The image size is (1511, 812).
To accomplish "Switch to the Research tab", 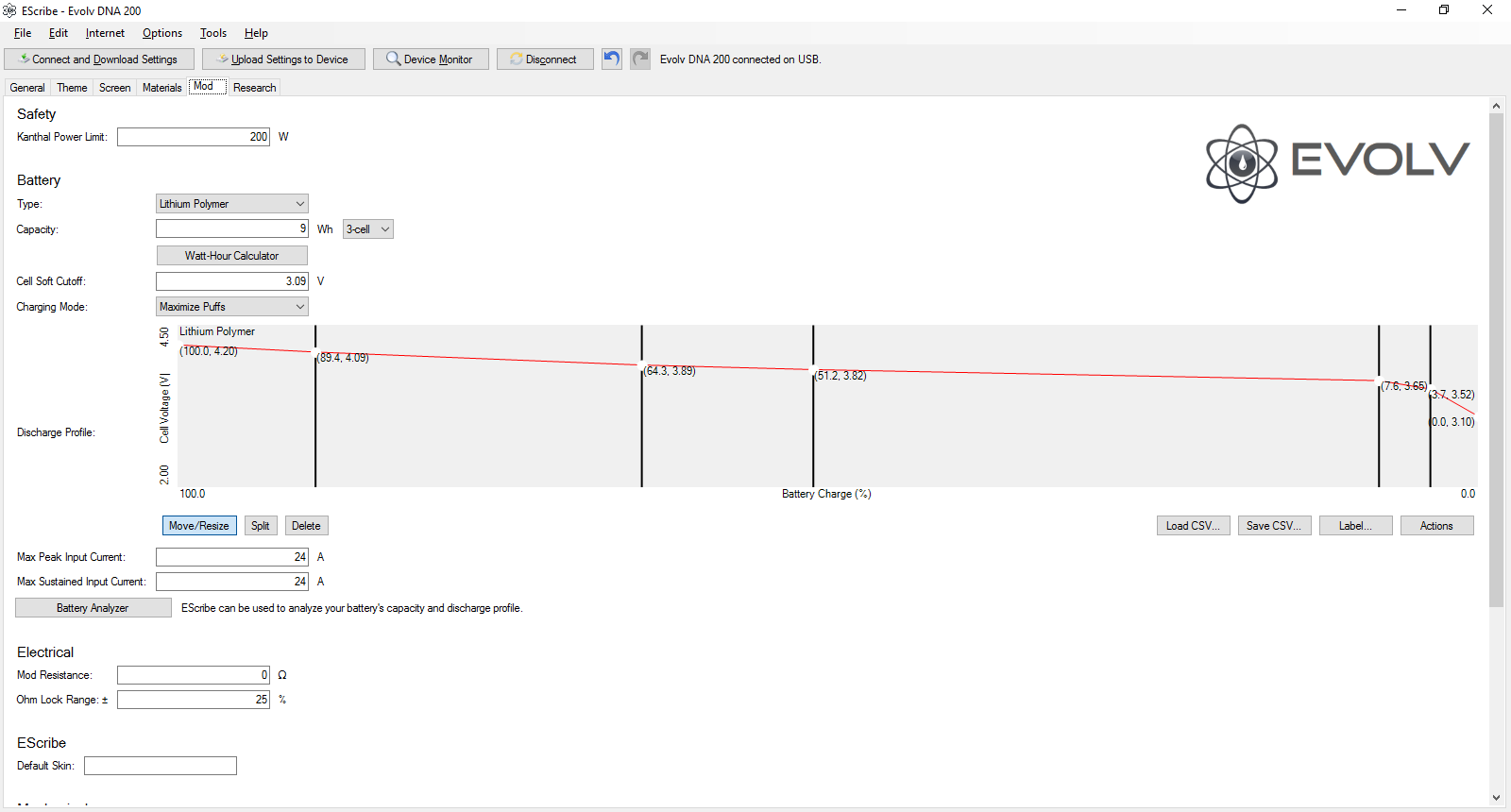I will (x=254, y=88).
